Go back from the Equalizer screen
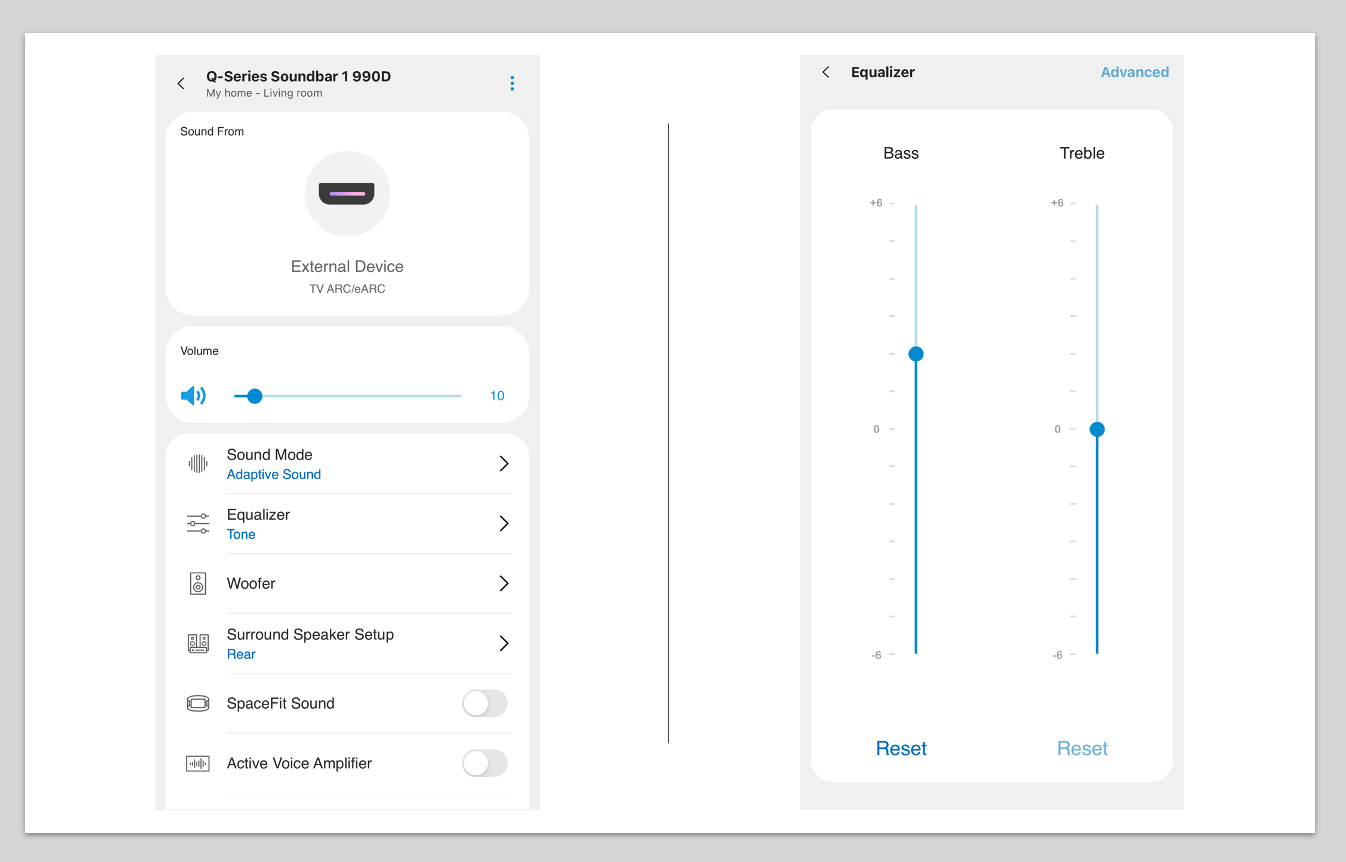This screenshot has height=862, width=1346. (826, 72)
